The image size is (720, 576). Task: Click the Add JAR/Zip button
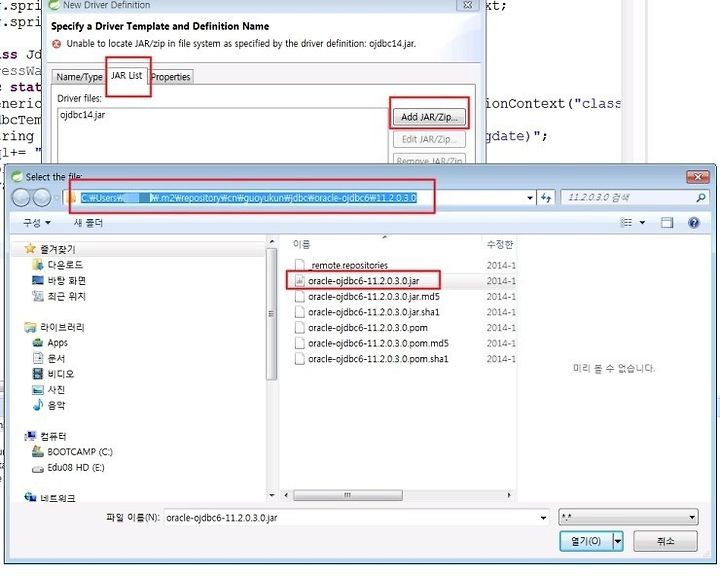tap(429, 117)
